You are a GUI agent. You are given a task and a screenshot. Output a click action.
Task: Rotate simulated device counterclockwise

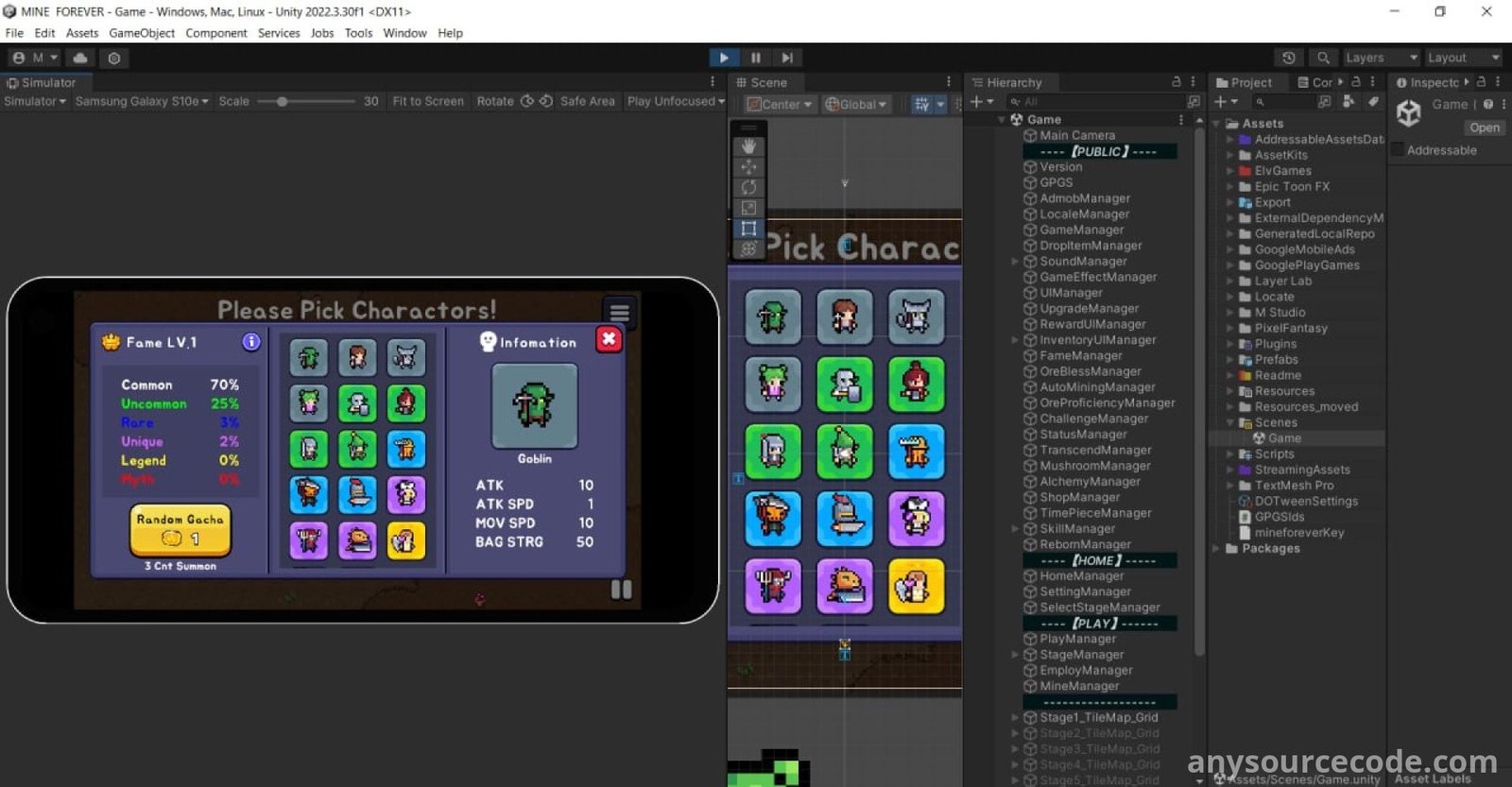click(x=545, y=101)
